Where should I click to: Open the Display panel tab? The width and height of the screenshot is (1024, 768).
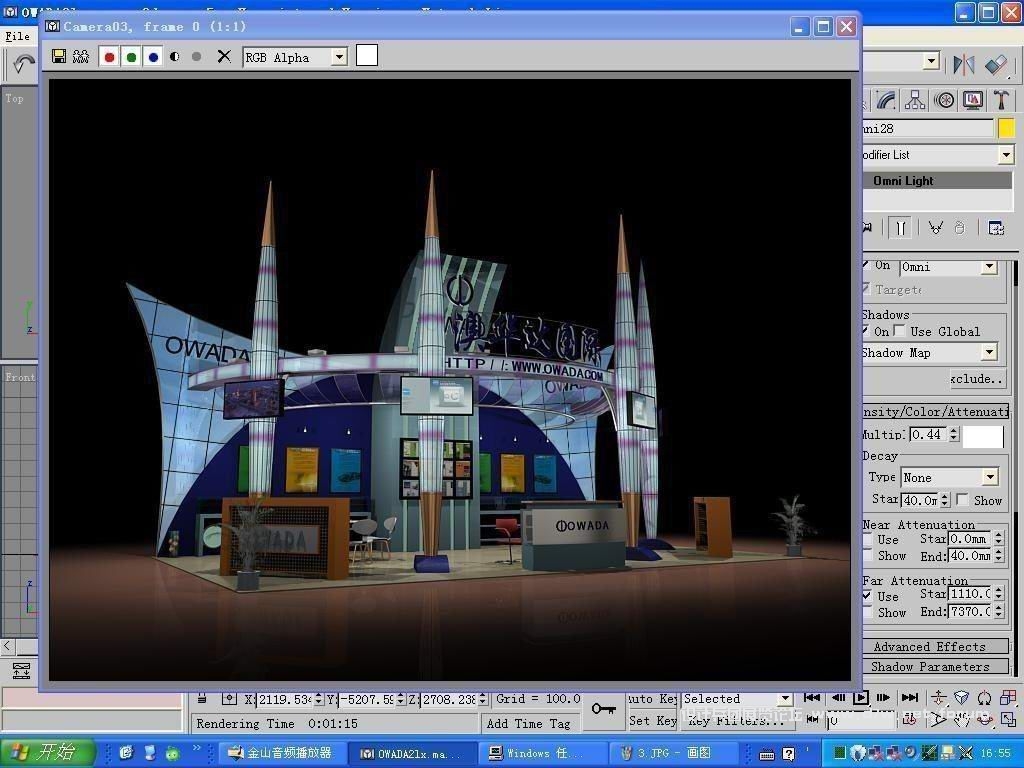(972, 100)
